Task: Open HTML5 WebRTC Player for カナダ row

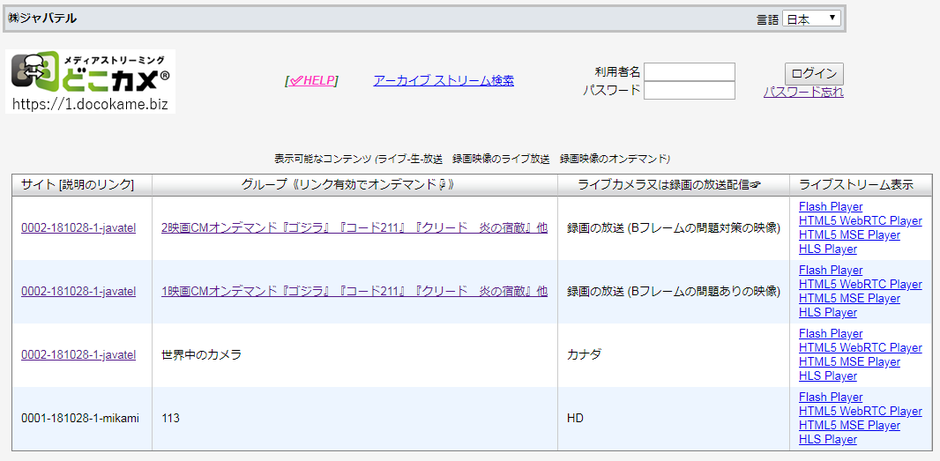Action: [860, 348]
